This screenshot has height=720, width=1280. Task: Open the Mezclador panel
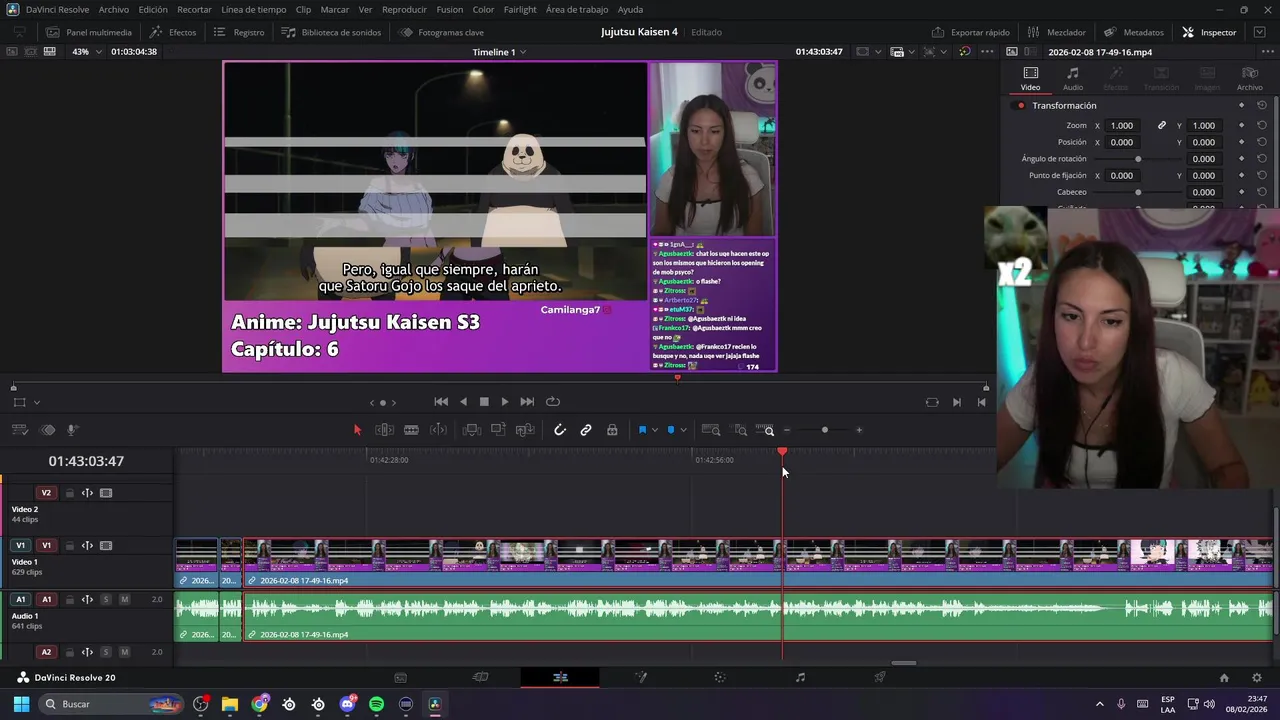coord(1056,32)
